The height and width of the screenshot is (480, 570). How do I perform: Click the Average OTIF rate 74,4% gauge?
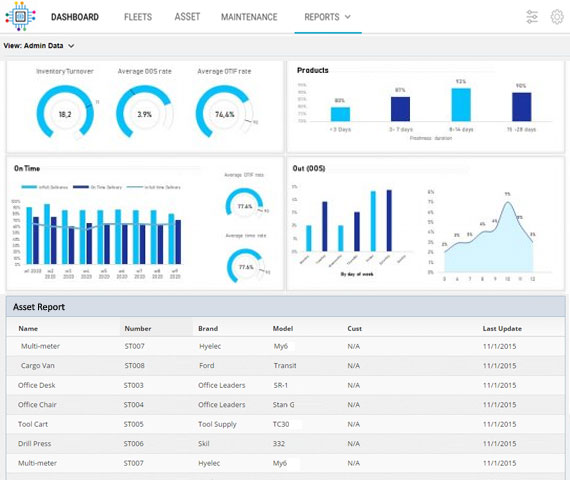point(225,112)
